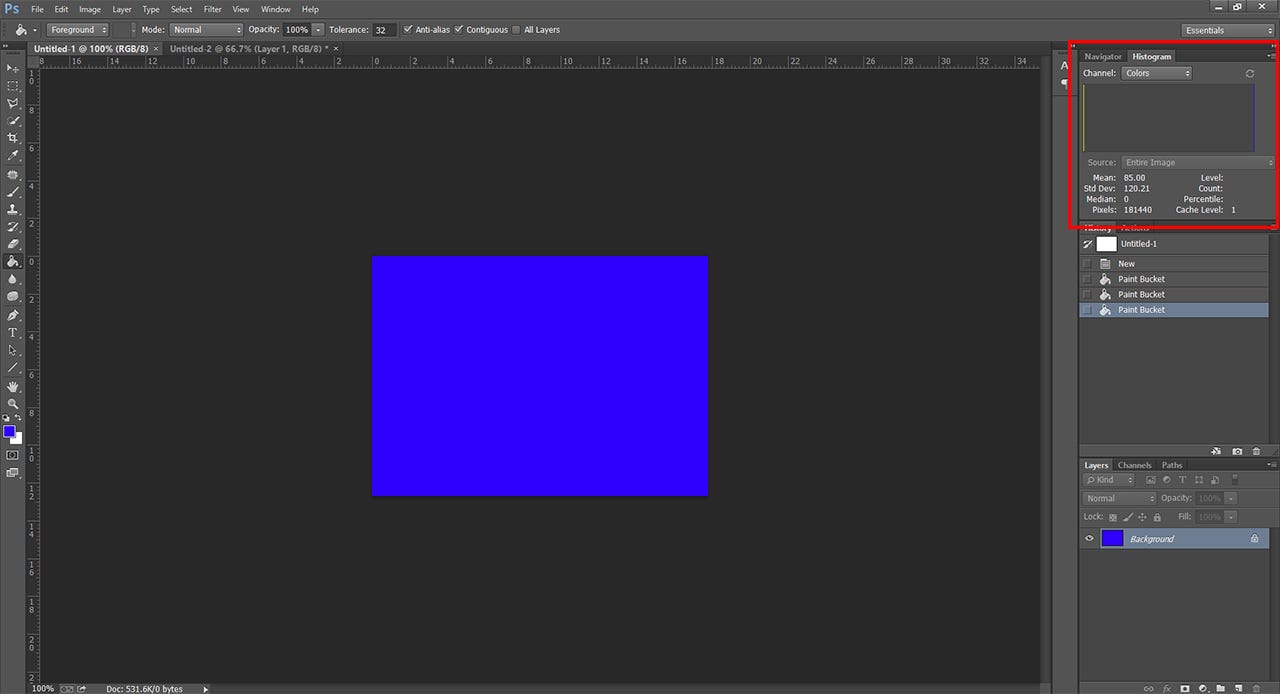1280x694 pixels.
Task: Open the histogram Channel dropdown
Action: (1157, 73)
